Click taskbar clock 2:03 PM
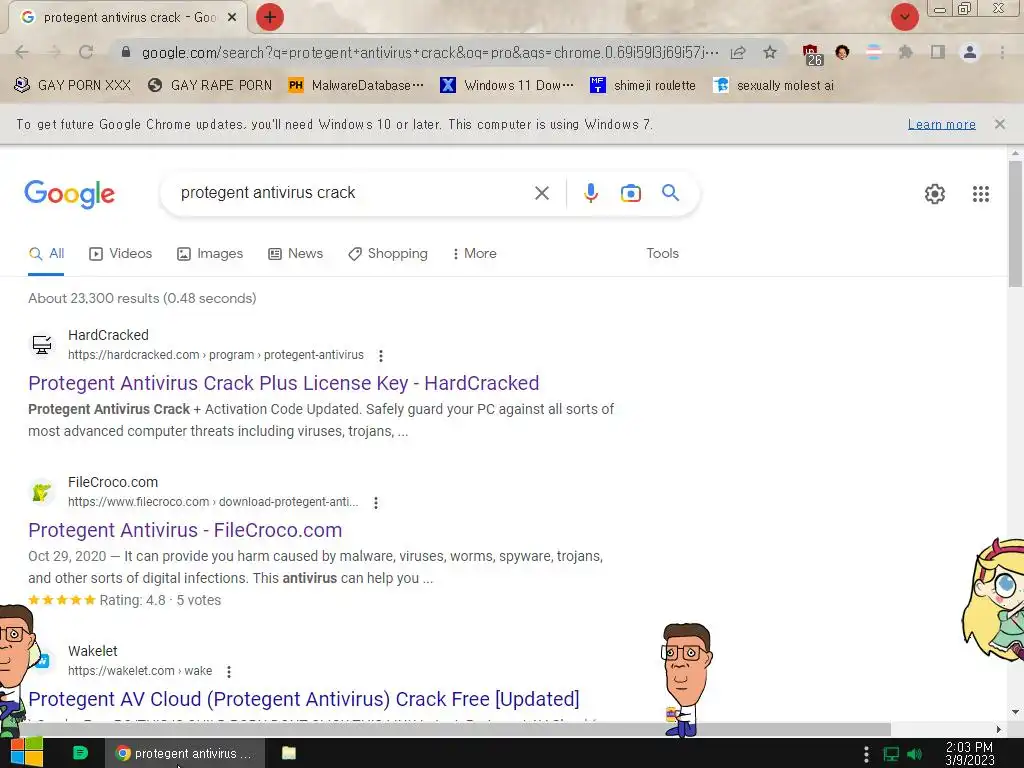Image resolution: width=1024 pixels, height=768 pixels. point(970,754)
